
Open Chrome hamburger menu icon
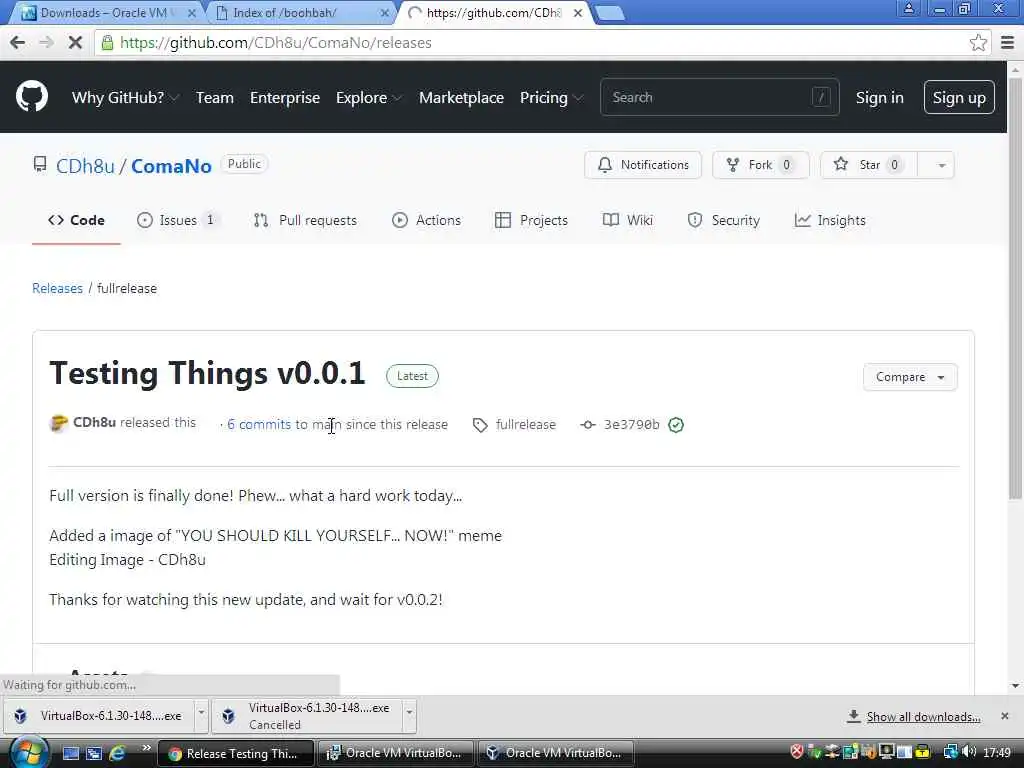coord(1008,42)
